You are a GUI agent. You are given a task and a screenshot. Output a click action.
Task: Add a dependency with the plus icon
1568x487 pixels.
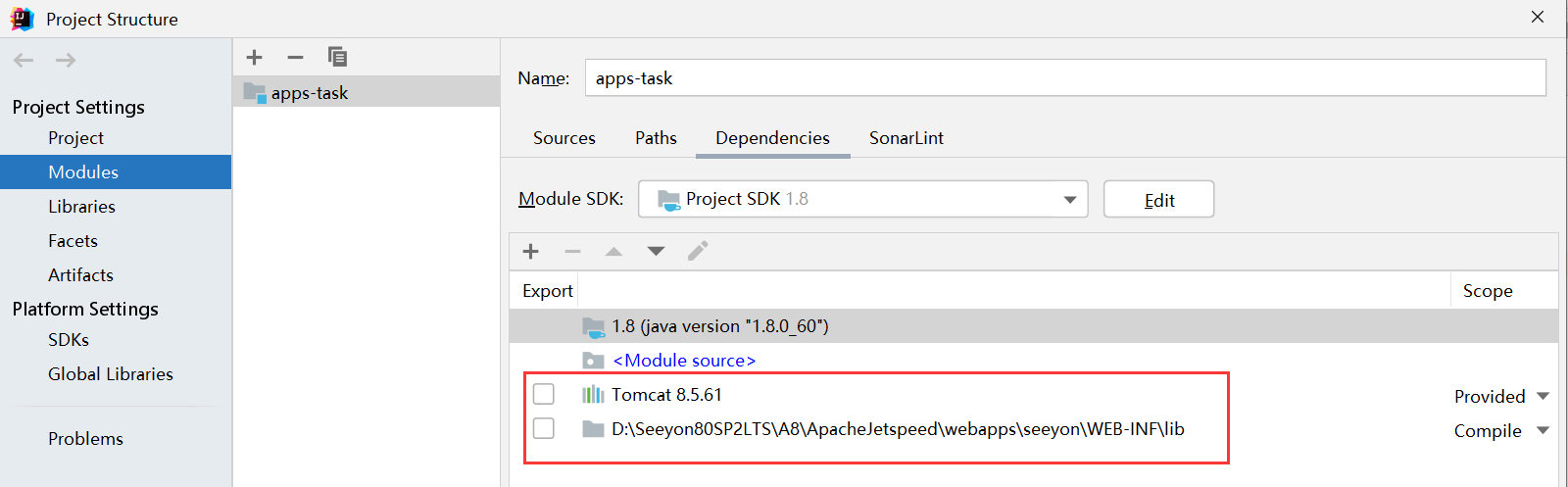[531, 252]
